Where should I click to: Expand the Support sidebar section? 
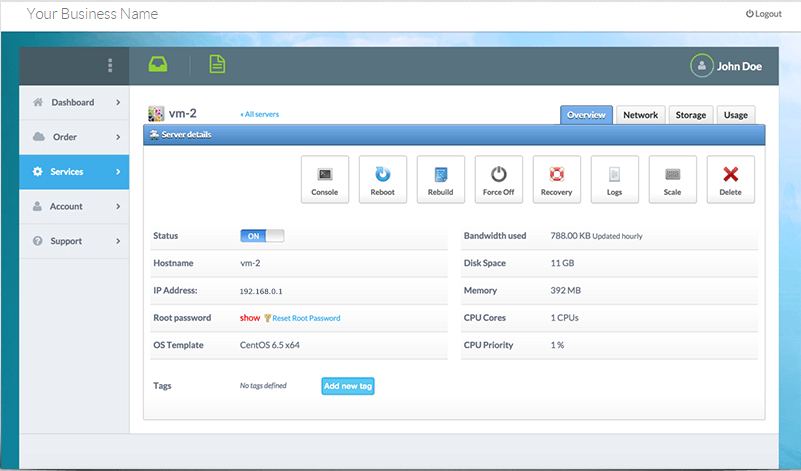74,241
